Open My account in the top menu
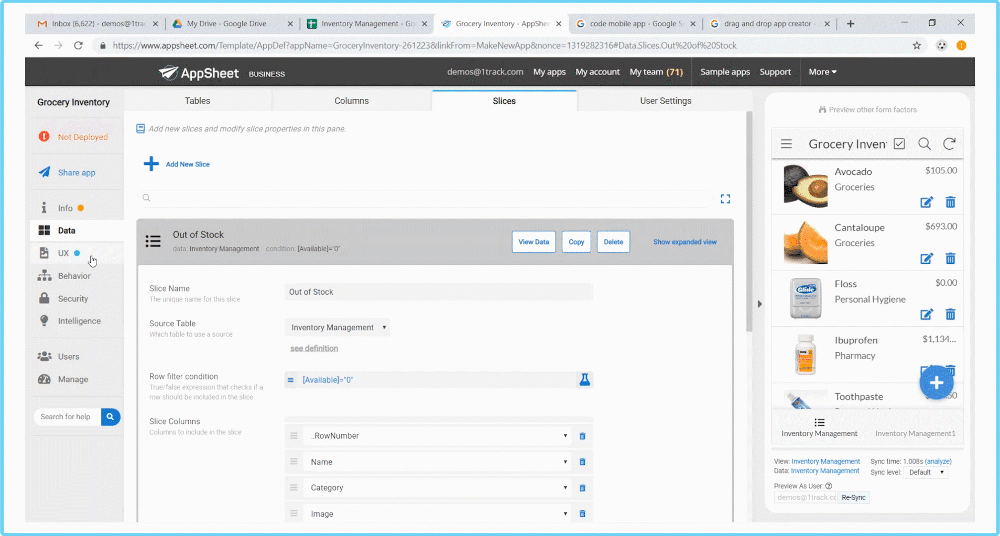The image size is (1000, 536). pos(598,72)
